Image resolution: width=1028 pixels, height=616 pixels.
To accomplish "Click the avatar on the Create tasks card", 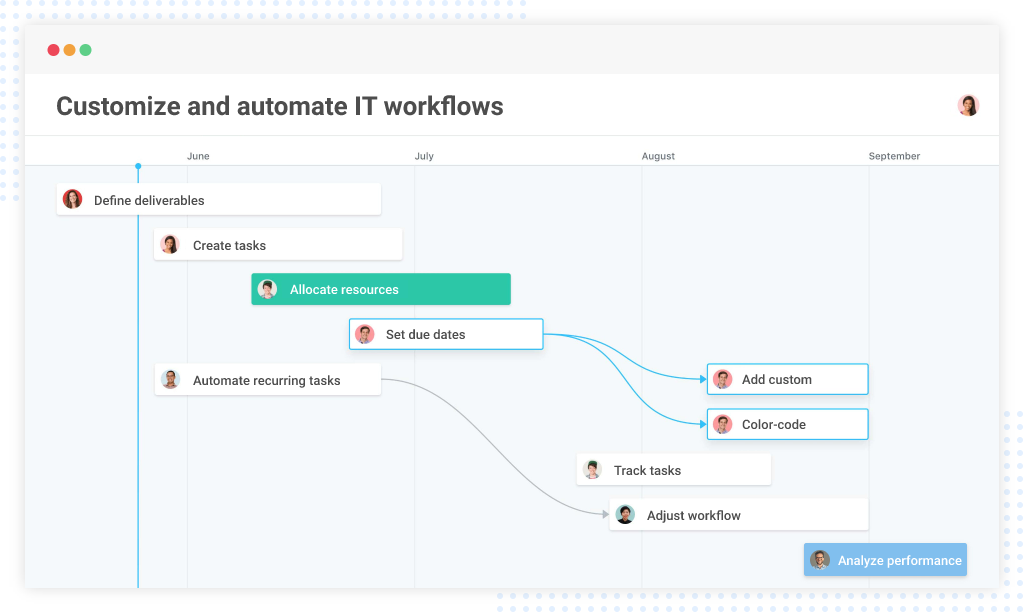I will pos(169,244).
